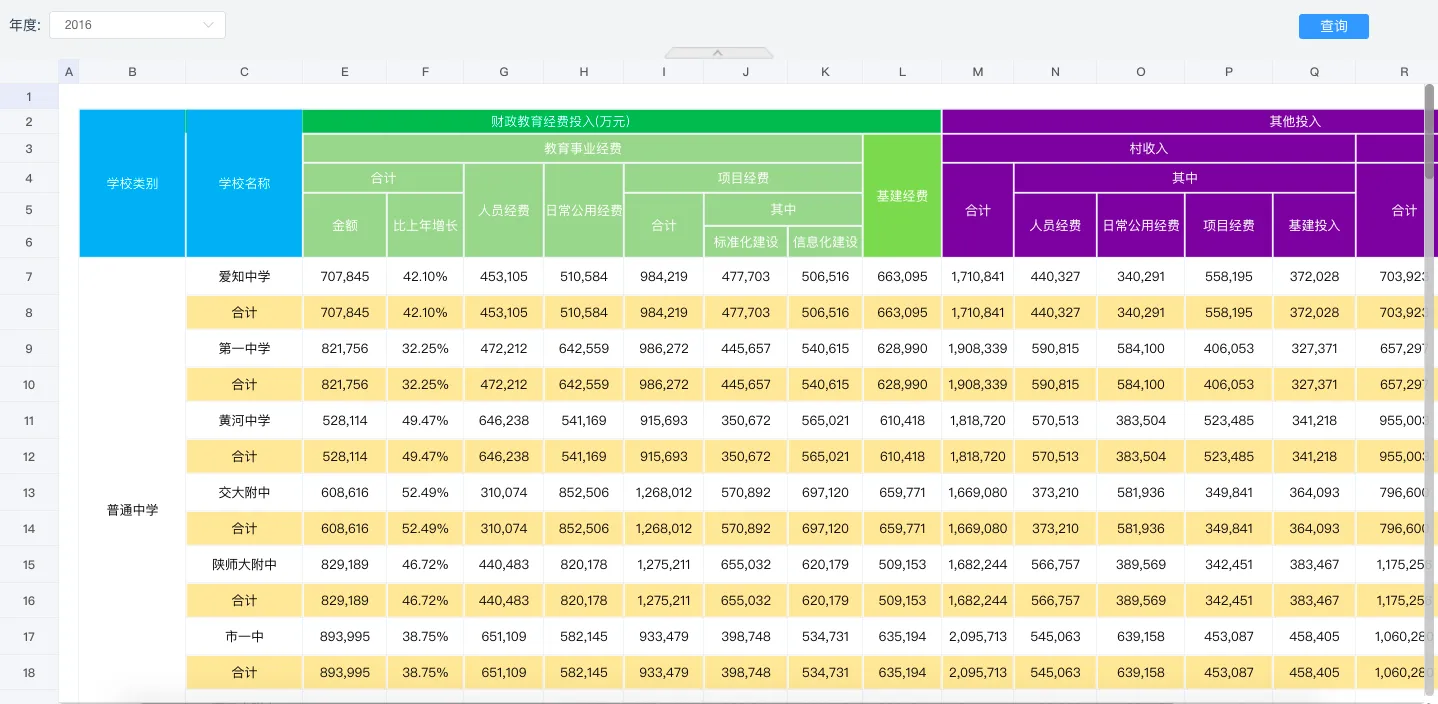Click the 标准化建设 header cell

point(745,242)
